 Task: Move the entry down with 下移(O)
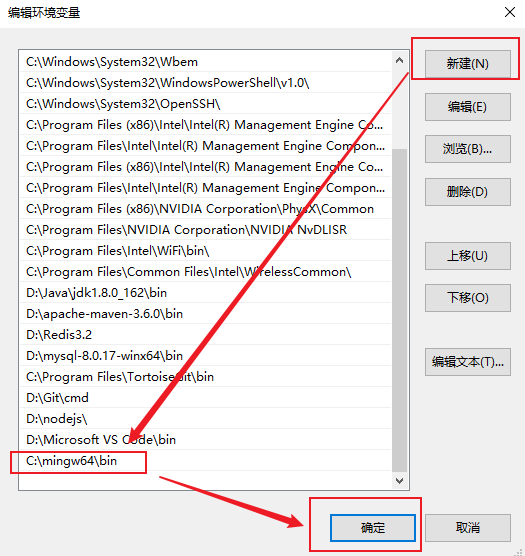468,298
